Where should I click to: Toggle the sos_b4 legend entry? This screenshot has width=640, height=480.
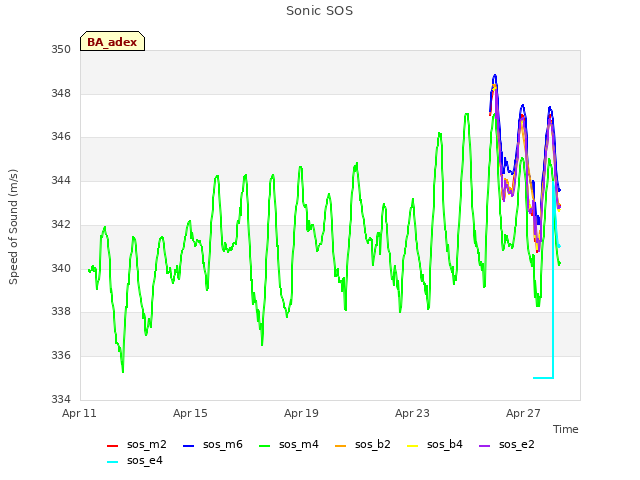(x=435, y=444)
